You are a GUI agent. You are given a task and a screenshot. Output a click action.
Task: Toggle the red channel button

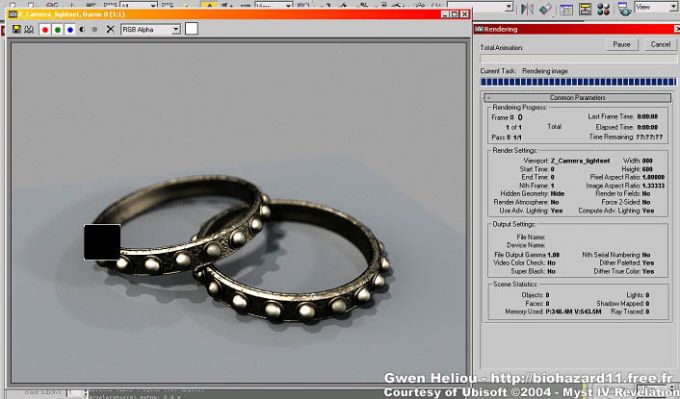coord(45,29)
